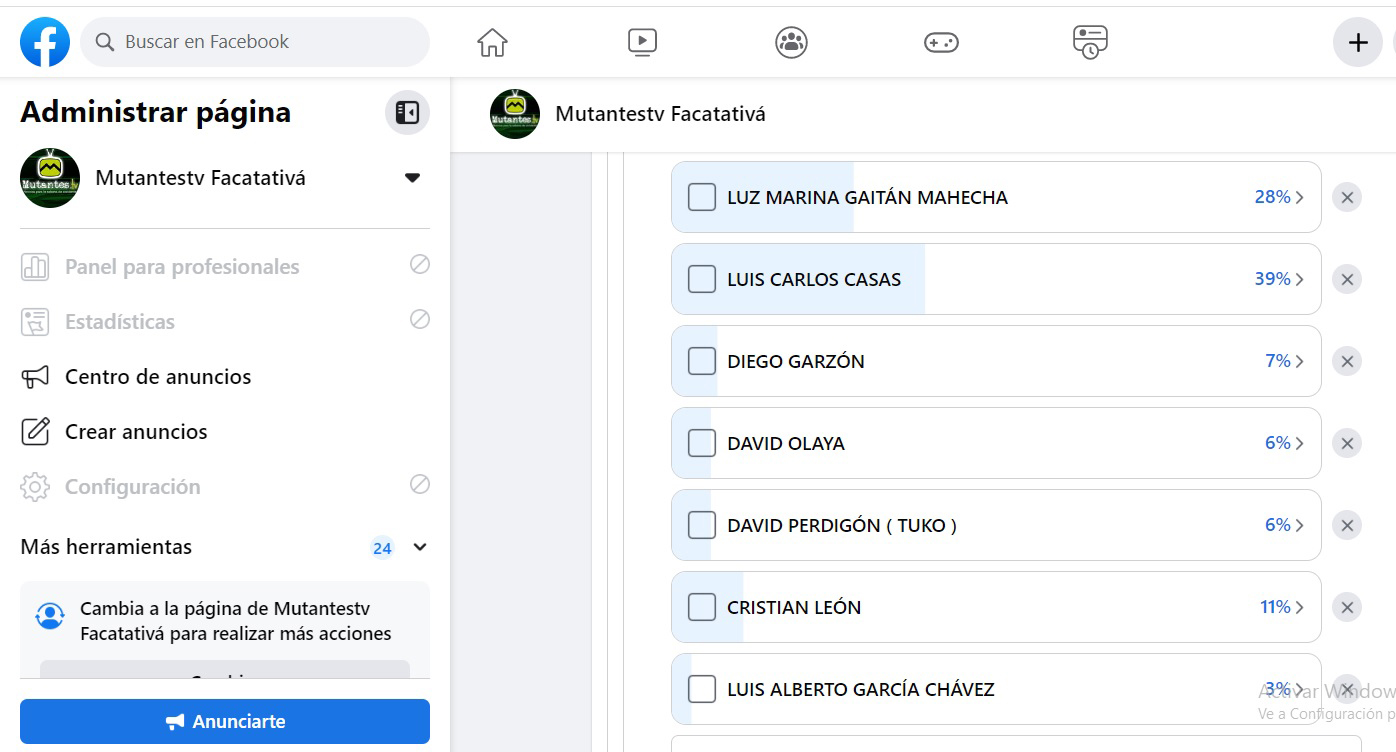
Task: Select the CRISTIAN LEÓN checkbox
Action: pos(702,607)
